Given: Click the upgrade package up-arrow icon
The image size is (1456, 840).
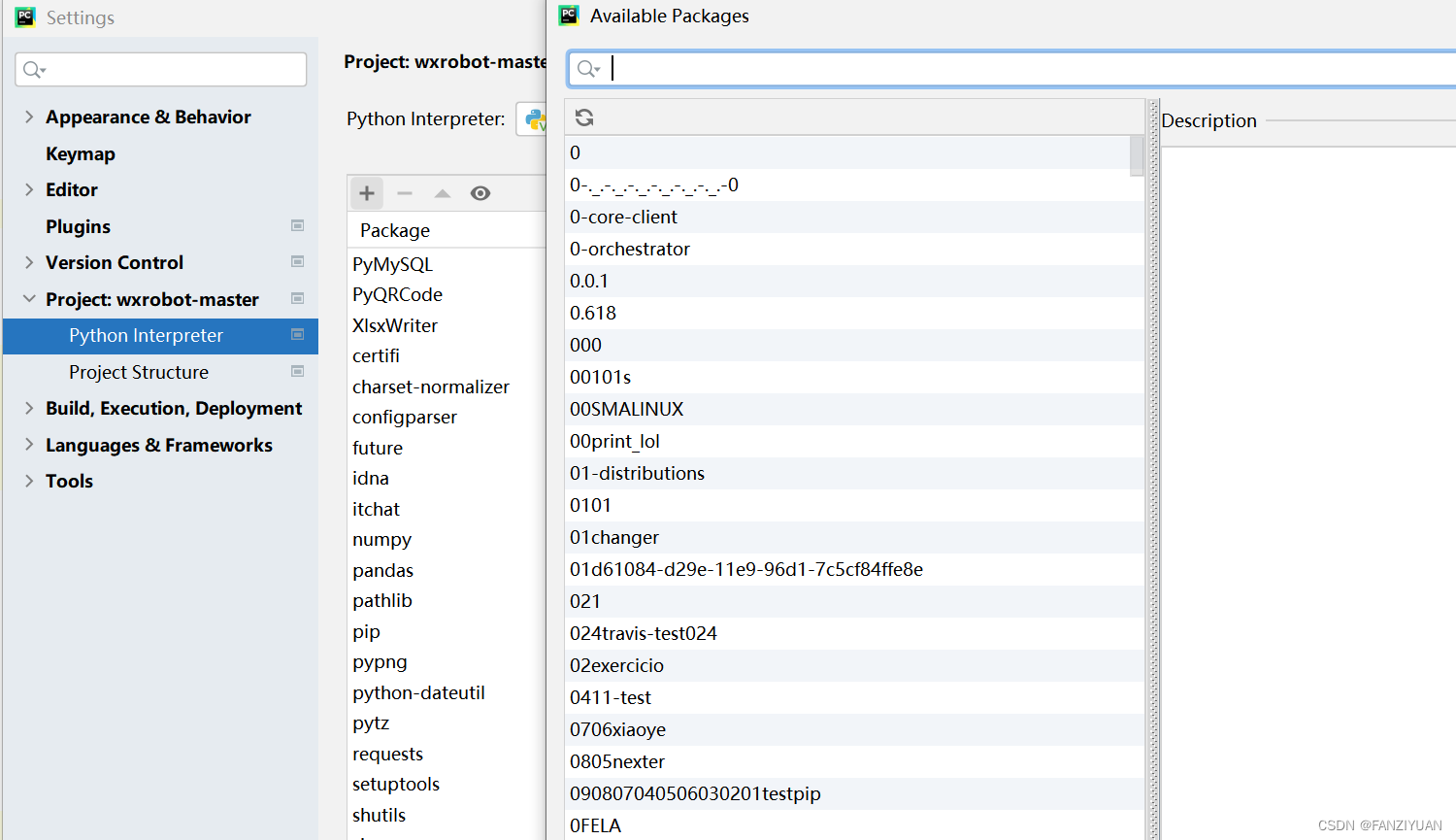Looking at the screenshot, I should pos(443,193).
